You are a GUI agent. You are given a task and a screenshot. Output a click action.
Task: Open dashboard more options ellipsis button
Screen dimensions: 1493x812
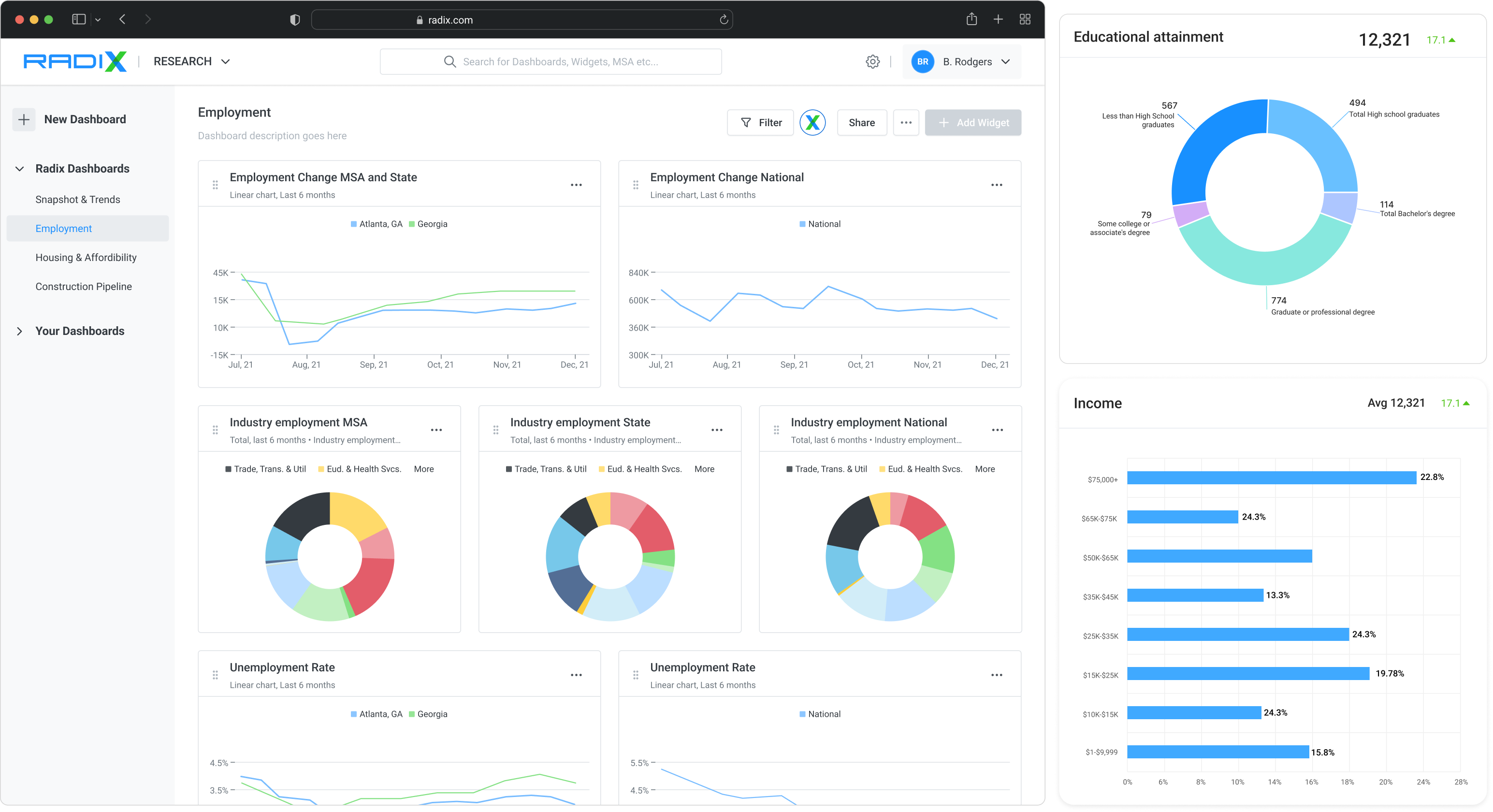point(905,122)
